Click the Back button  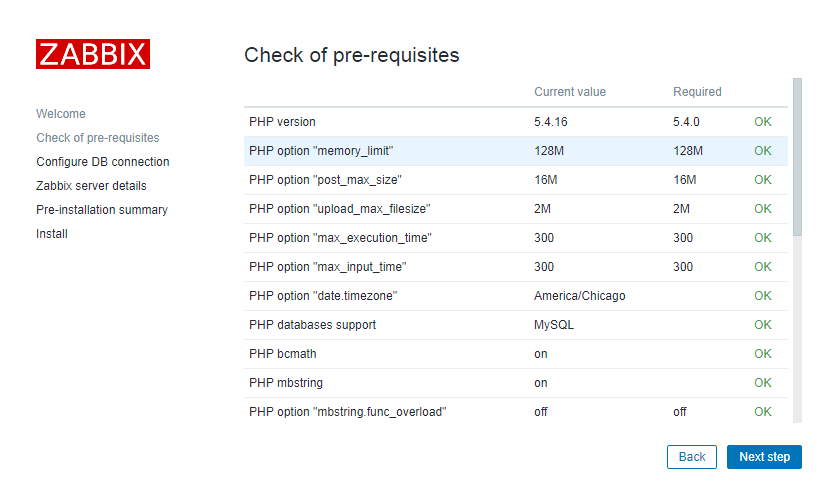click(x=692, y=457)
